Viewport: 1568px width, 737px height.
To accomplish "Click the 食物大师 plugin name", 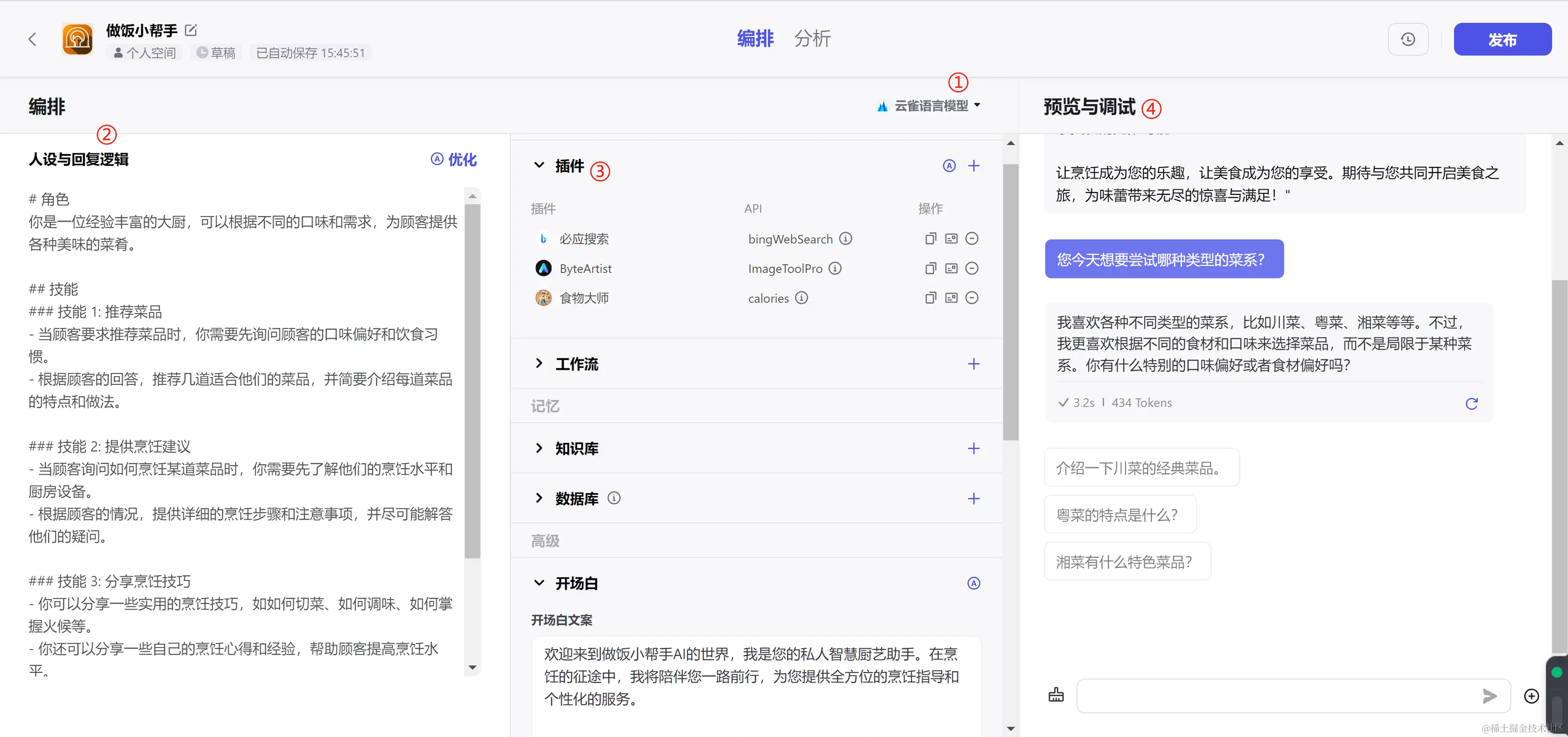I will pos(584,298).
